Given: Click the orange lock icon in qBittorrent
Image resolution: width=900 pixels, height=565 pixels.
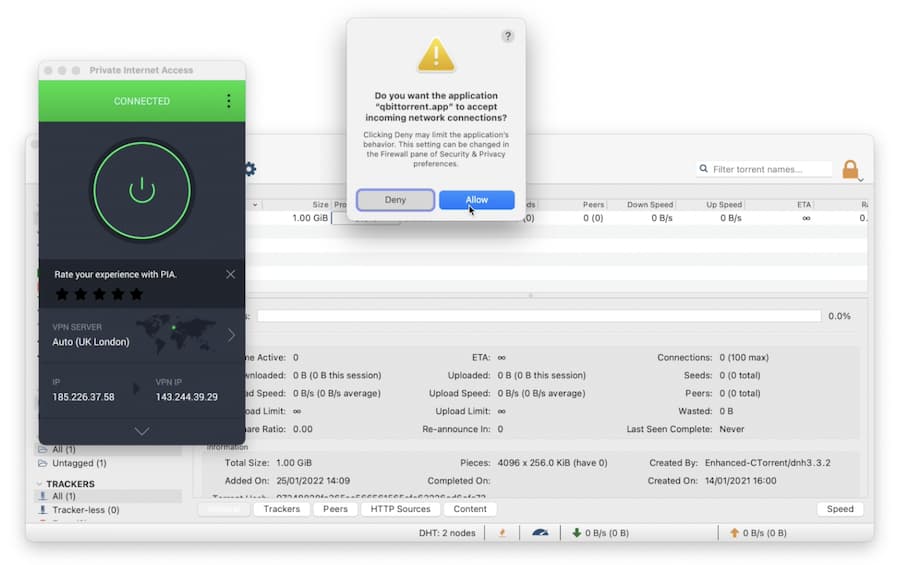Looking at the screenshot, I should coord(850,169).
